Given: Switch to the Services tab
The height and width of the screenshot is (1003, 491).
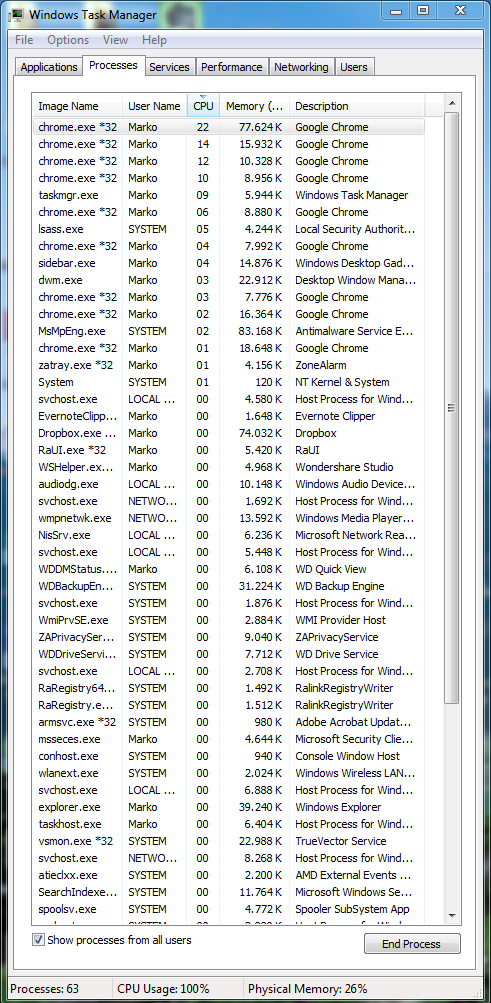Looking at the screenshot, I should click(169, 67).
